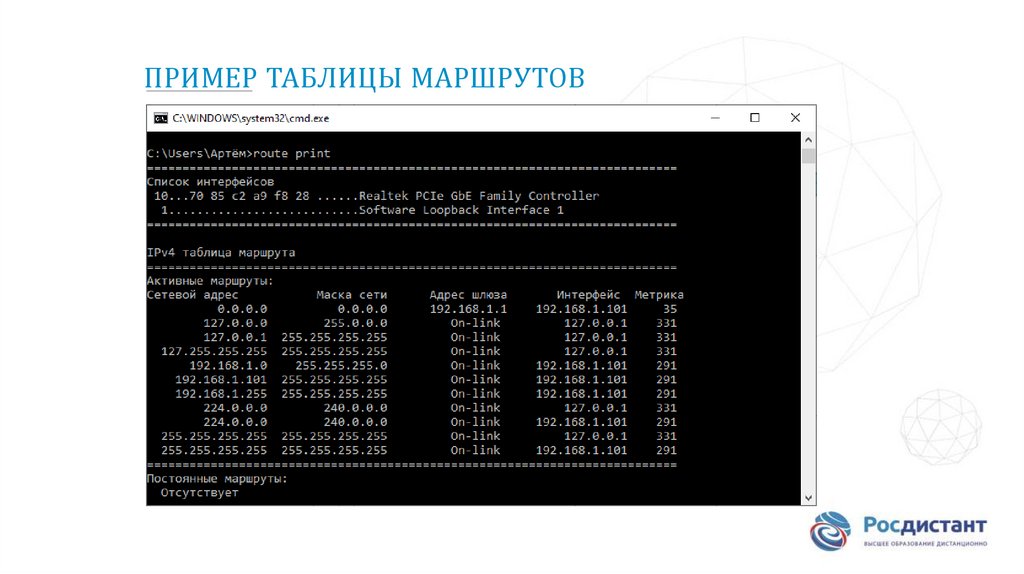Click the Интерфейс column header
The width and height of the screenshot is (1024, 574).
588,295
